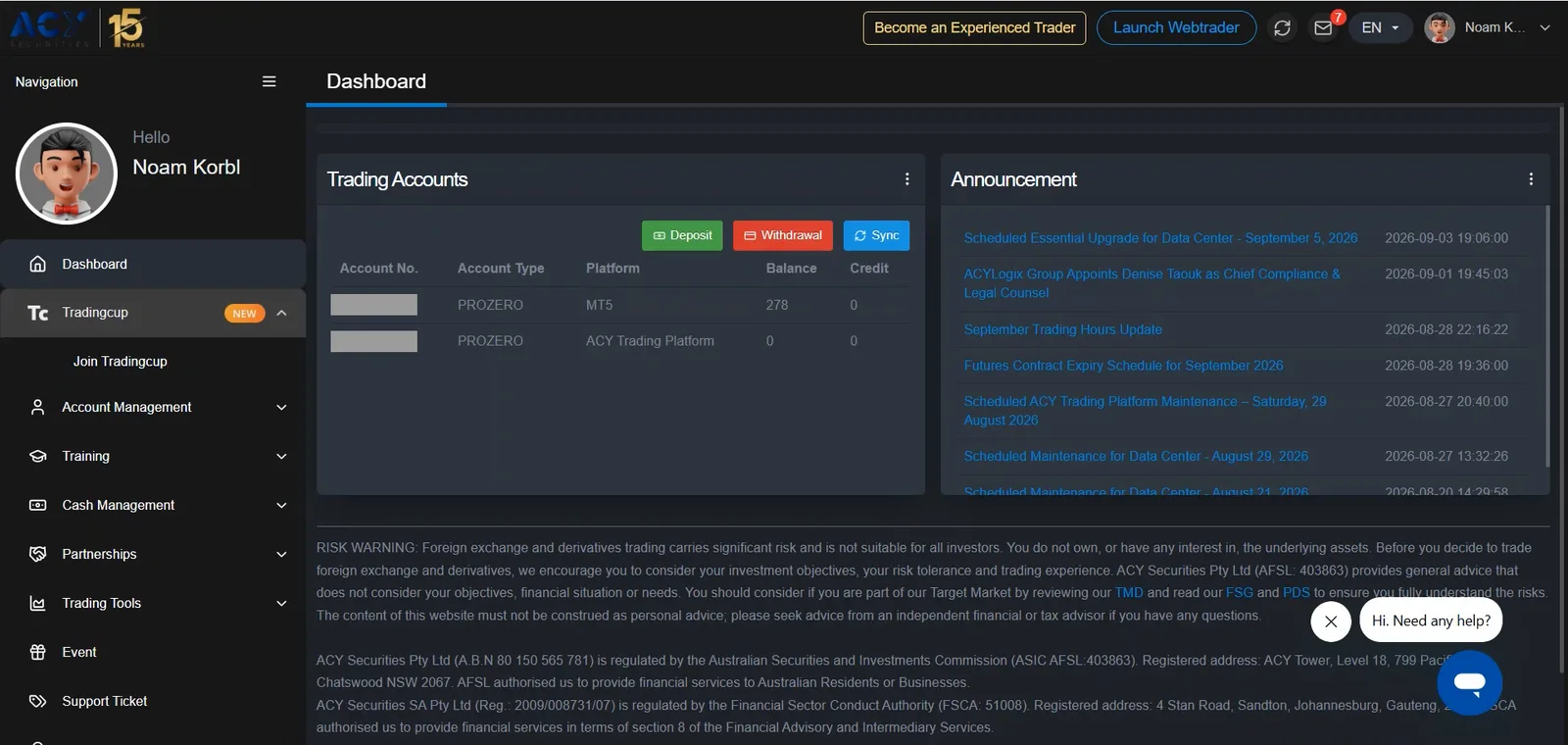The width and height of the screenshot is (1568, 745).
Task: Open the Support Ticket menu item
Action: tap(153, 701)
